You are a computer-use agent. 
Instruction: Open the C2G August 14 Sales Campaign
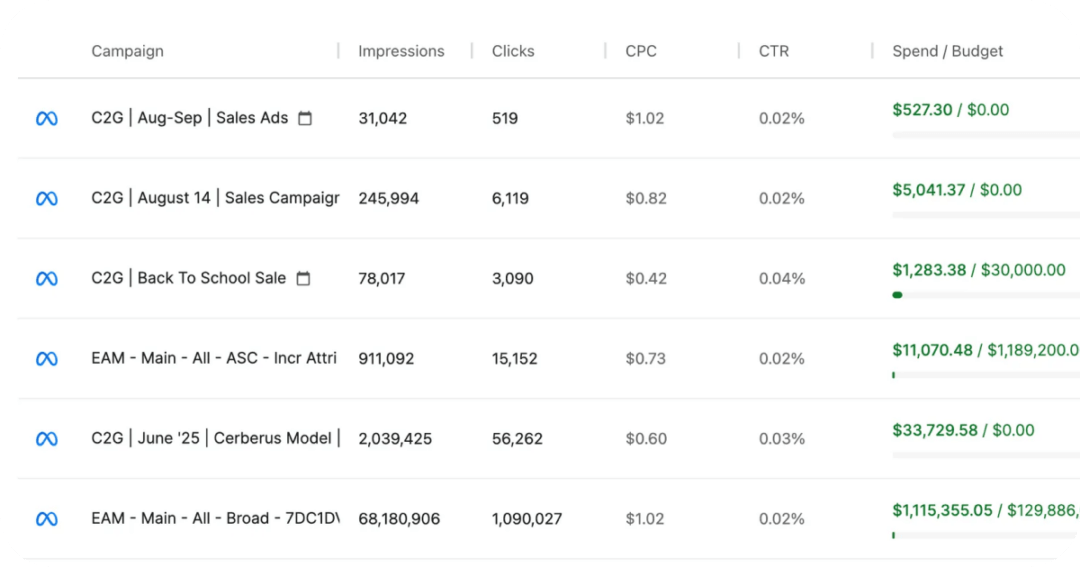pyautogui.click(x=214, y=198)
